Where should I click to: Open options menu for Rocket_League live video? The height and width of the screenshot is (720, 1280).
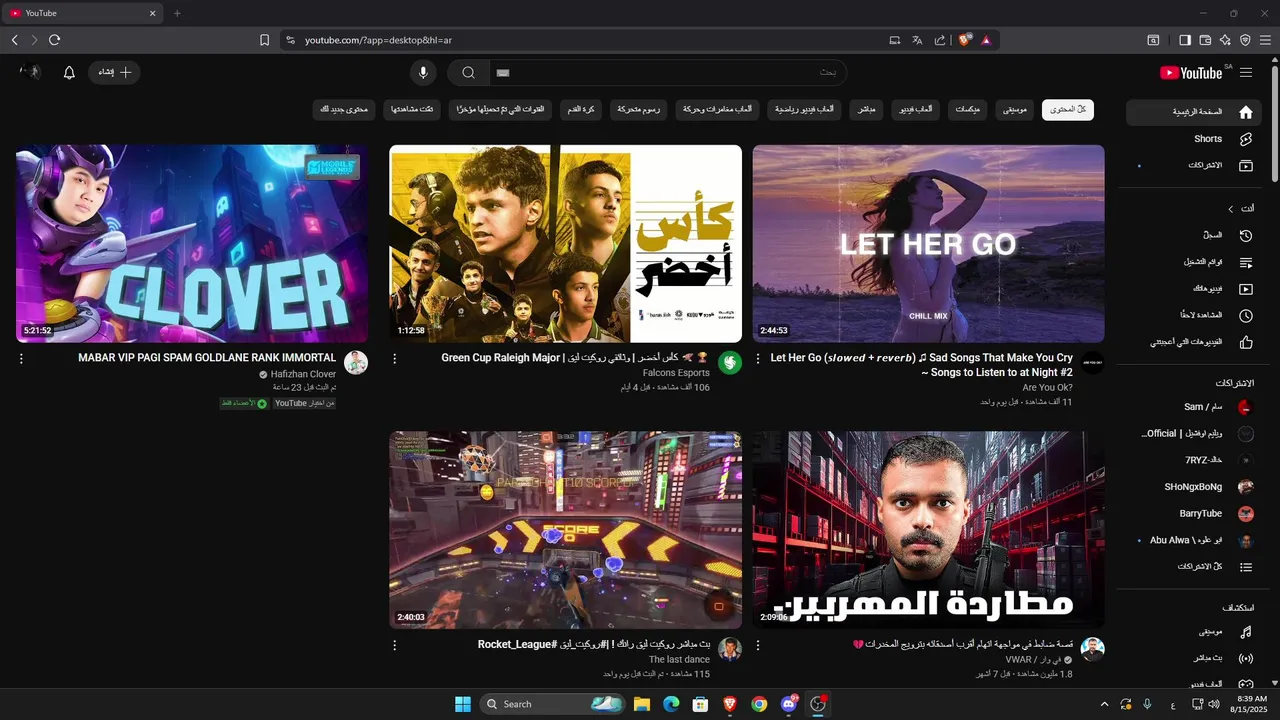click(394, 645)
